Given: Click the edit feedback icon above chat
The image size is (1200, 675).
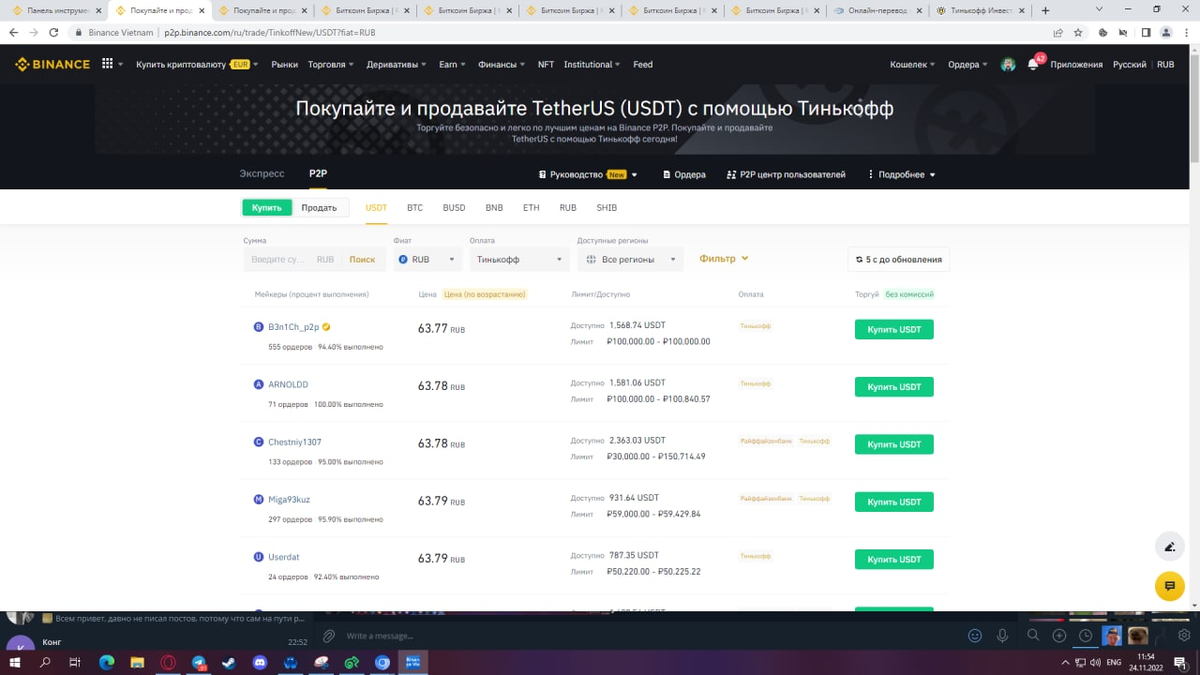Looking at the screenshot, I should [x=1169, y=547].
